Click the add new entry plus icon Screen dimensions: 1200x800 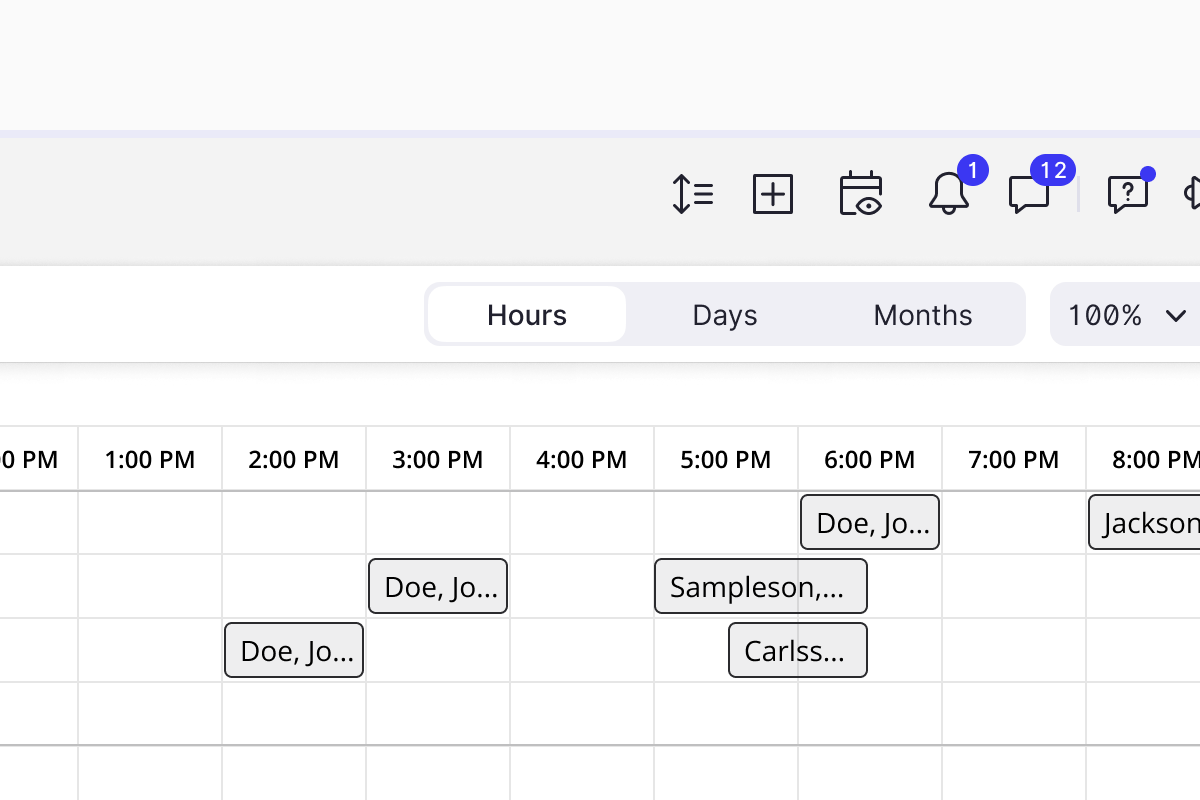pyautogui.click(x=772, y=194)
